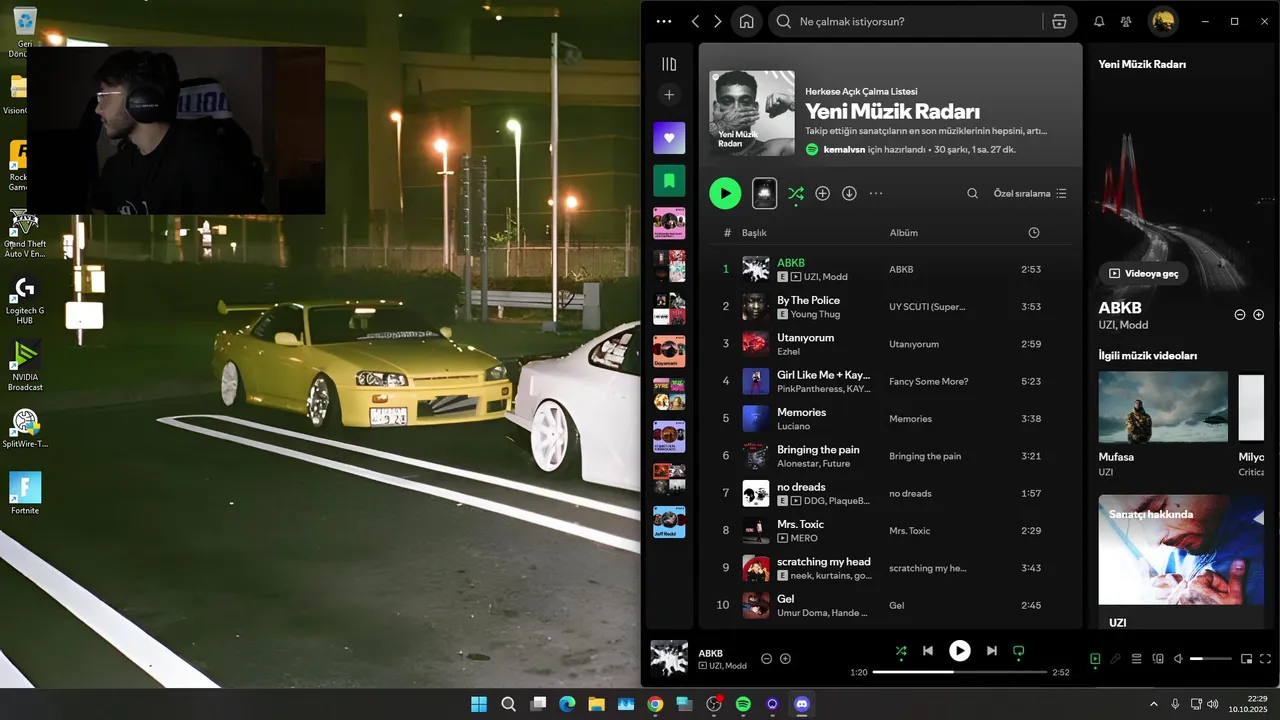1280x720 pixels.
Task: Click the plus icon beside ABKB in the right panel
Action: 1258,314
